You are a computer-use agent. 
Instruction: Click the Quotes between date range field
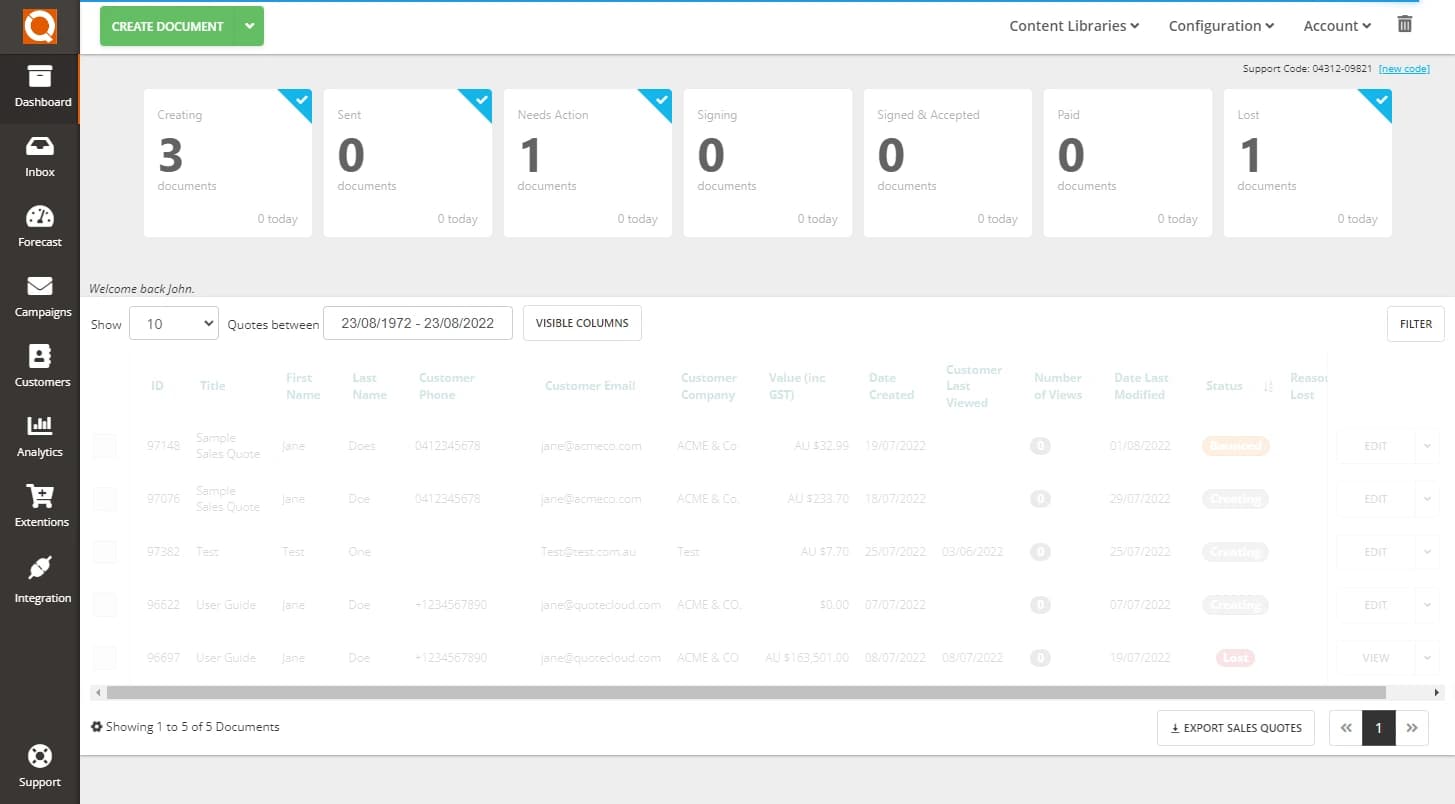click(418, 323)
